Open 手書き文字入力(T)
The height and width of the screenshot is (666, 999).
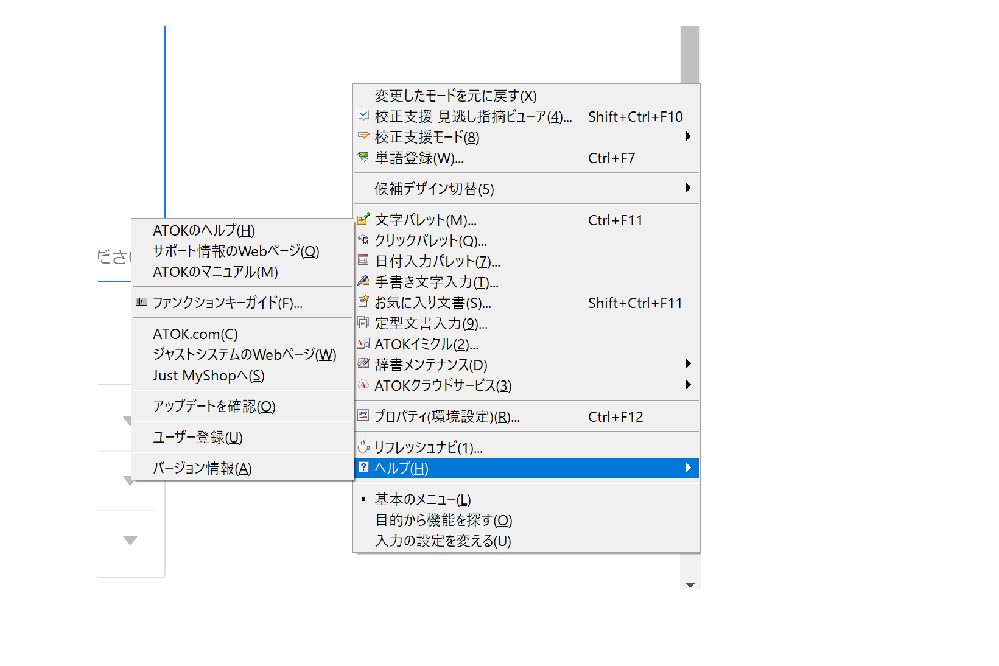(436, 282)
